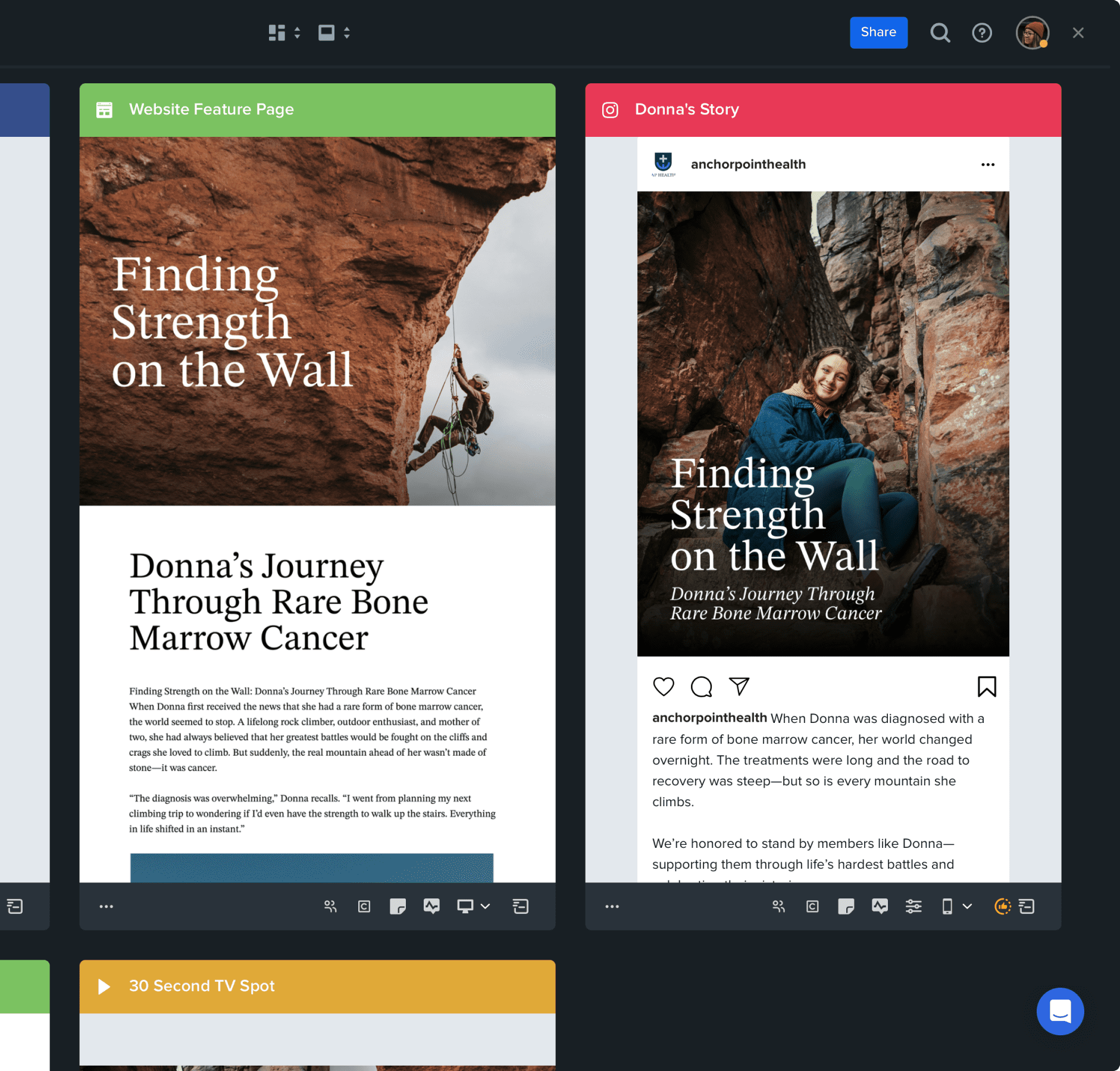Open three-dot menu on Instagram post header

tap(988, 165)
